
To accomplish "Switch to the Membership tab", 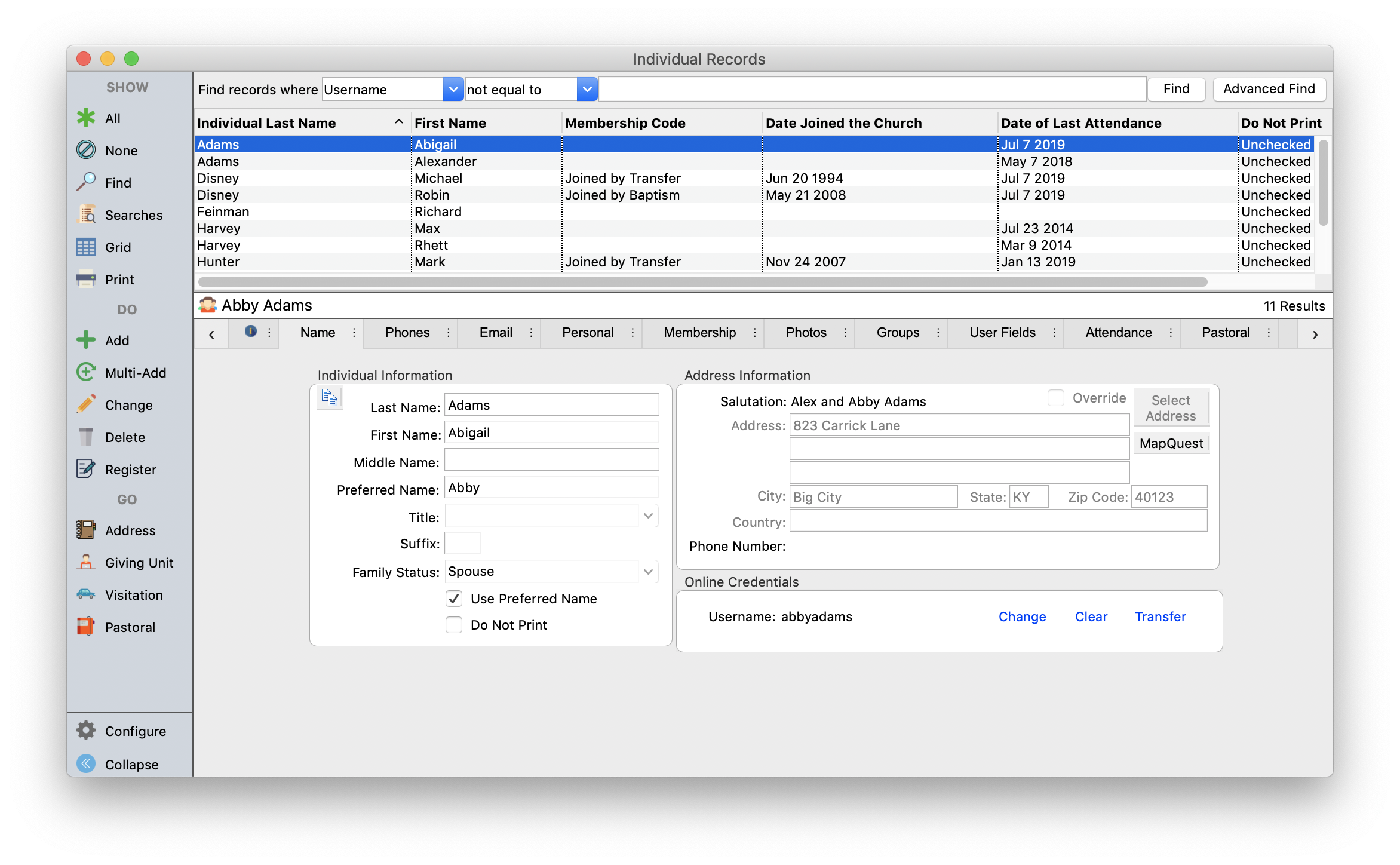I will click(x=699, y=333).
